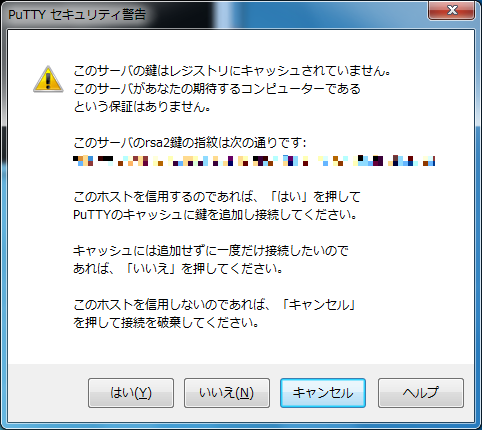Click the yellow warning triangle icon
The image size is (482, 430).
[48, 79]
